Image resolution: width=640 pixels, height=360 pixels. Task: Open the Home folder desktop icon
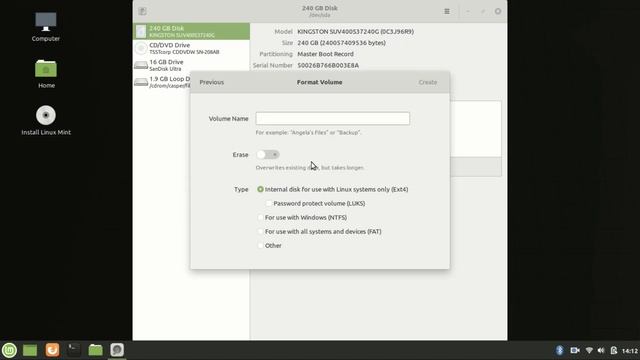tap(46, 73)
